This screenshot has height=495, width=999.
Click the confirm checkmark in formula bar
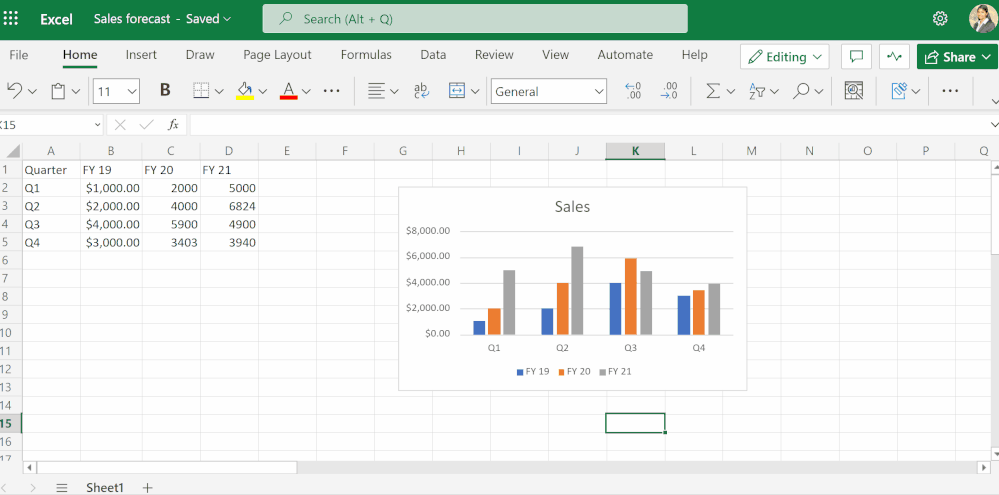pos(147,125)
